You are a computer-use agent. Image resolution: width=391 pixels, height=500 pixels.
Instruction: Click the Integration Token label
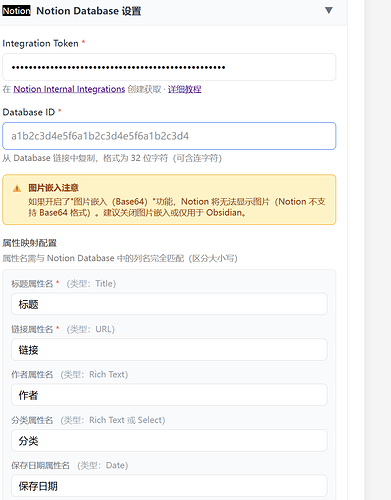point(40,43)
